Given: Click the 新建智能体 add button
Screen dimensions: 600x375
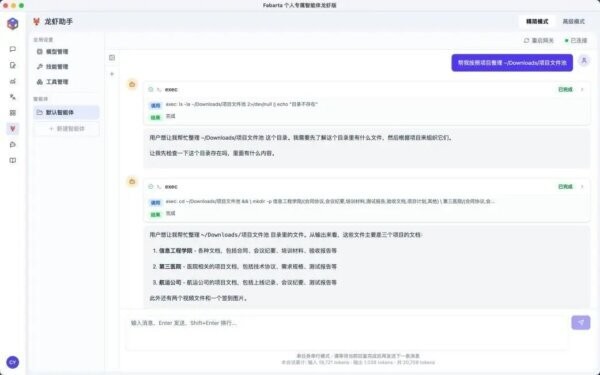Looking at the screenshot, I should (x=66, y=129).
